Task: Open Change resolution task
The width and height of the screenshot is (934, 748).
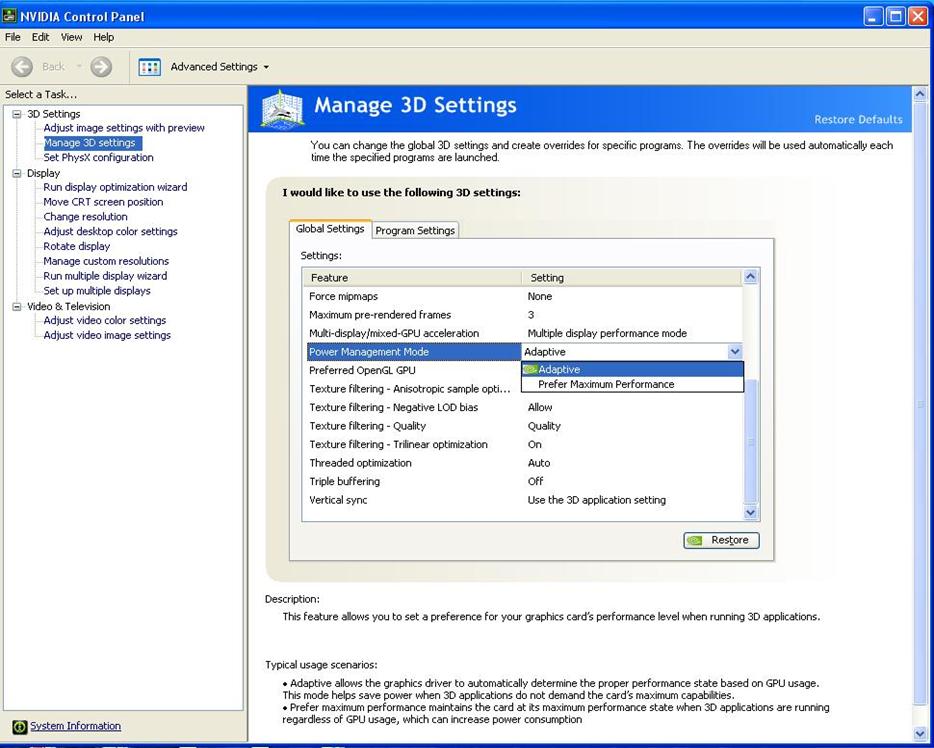Action: 85,217
